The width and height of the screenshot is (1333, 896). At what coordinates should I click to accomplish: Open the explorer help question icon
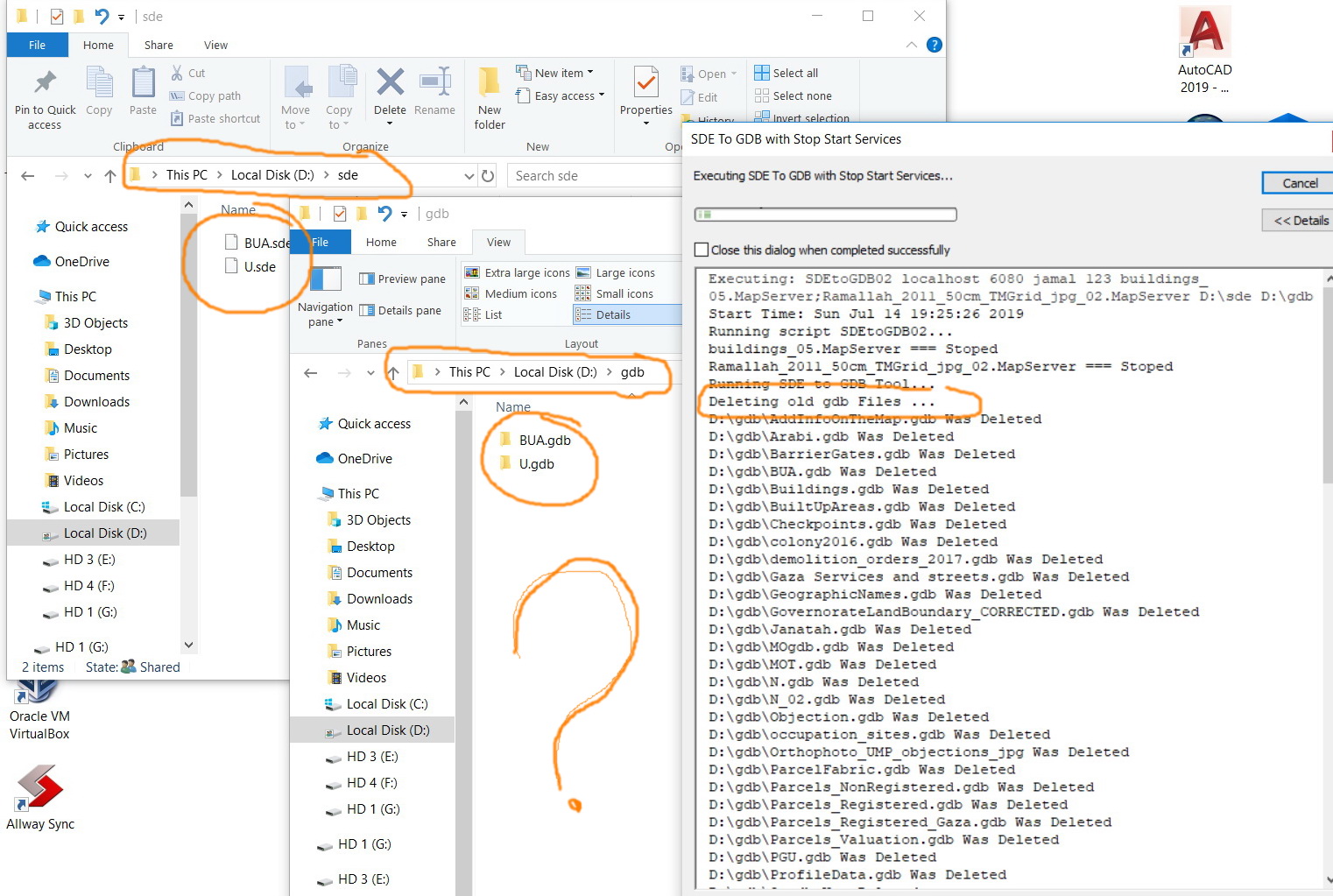tap(935, 45)
